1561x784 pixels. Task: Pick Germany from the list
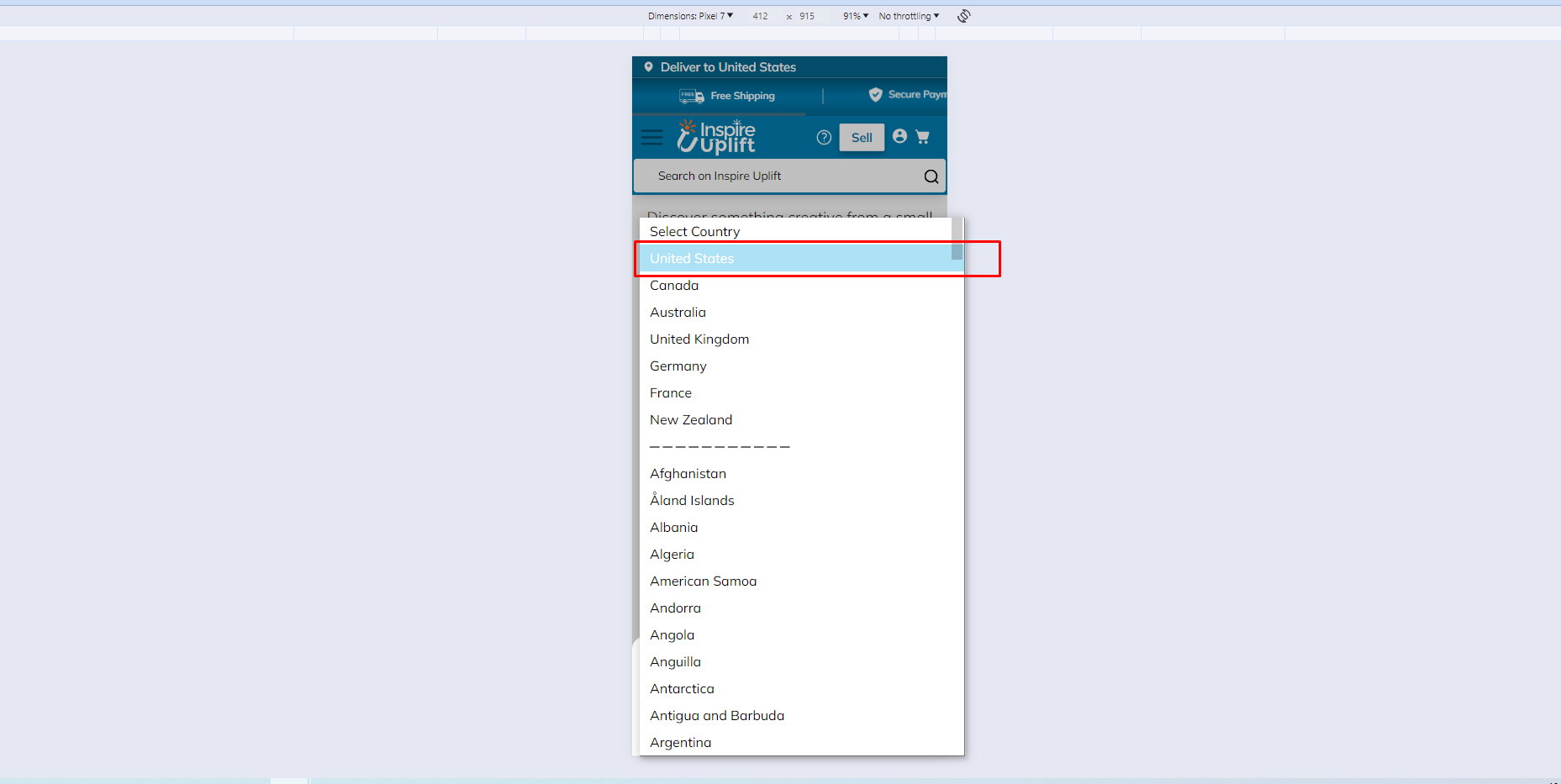tap(678, 366)
